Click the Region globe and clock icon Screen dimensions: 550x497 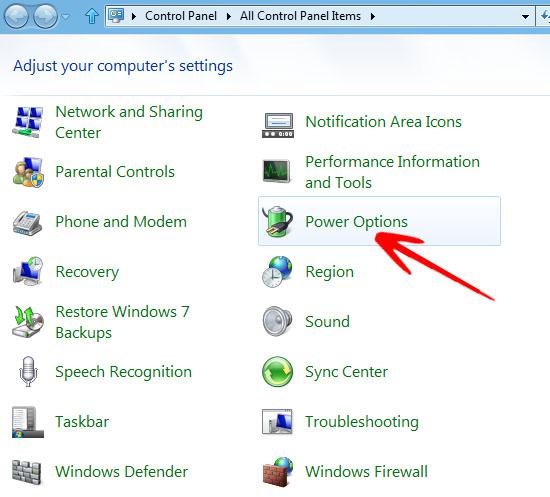277,272
